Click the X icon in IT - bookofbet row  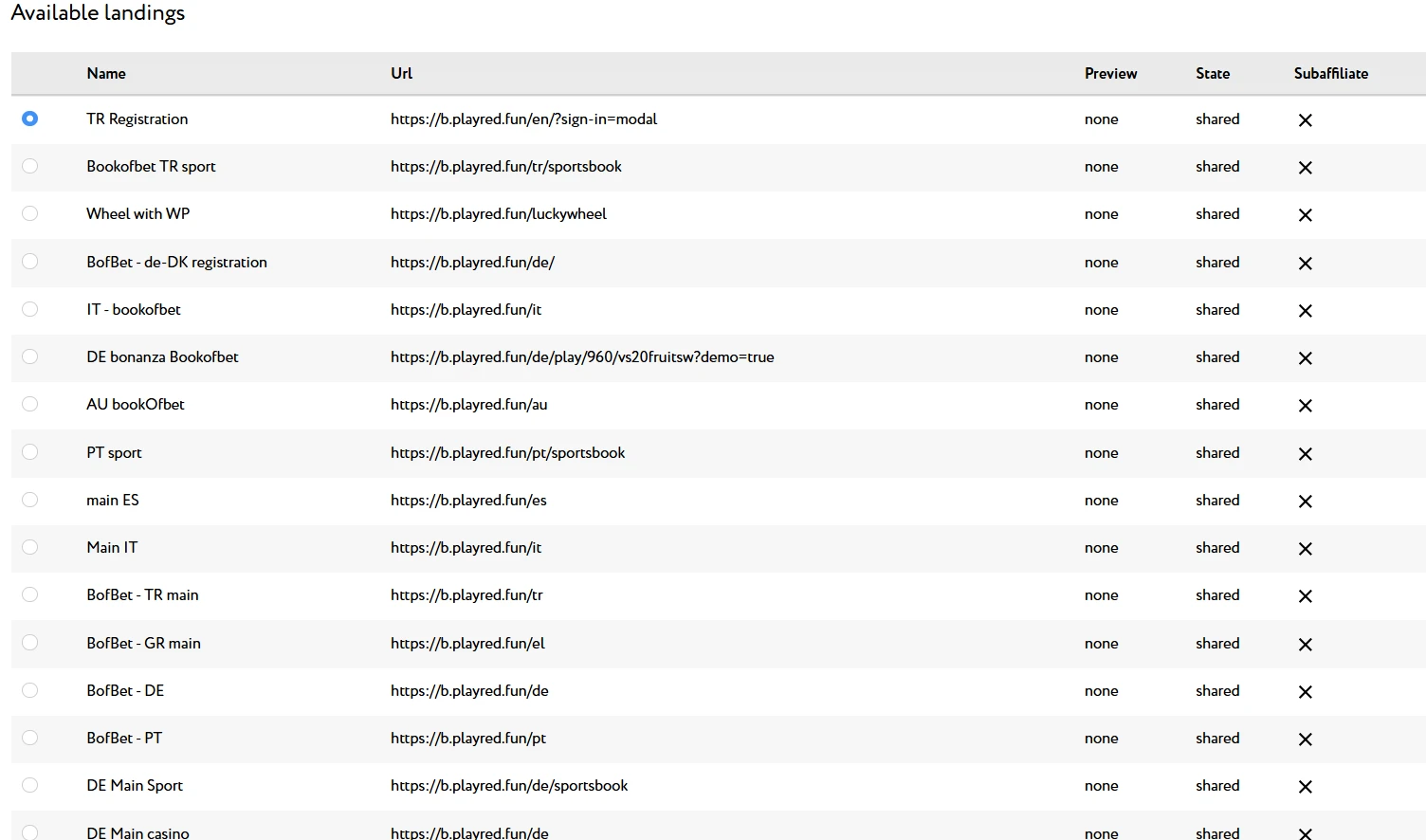tap(1306, 311)
